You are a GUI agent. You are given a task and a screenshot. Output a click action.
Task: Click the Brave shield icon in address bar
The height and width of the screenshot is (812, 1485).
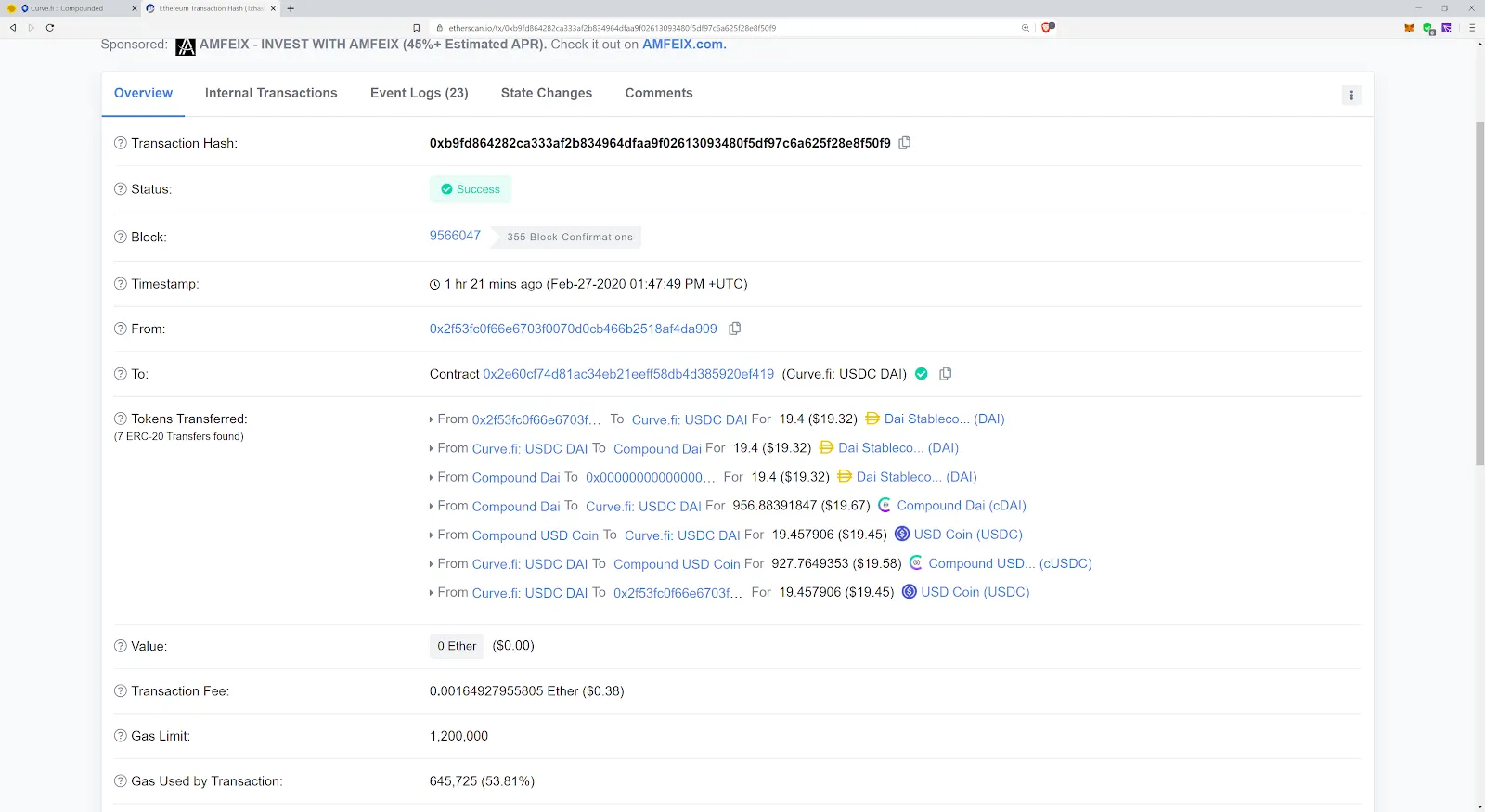point(1047,28)
